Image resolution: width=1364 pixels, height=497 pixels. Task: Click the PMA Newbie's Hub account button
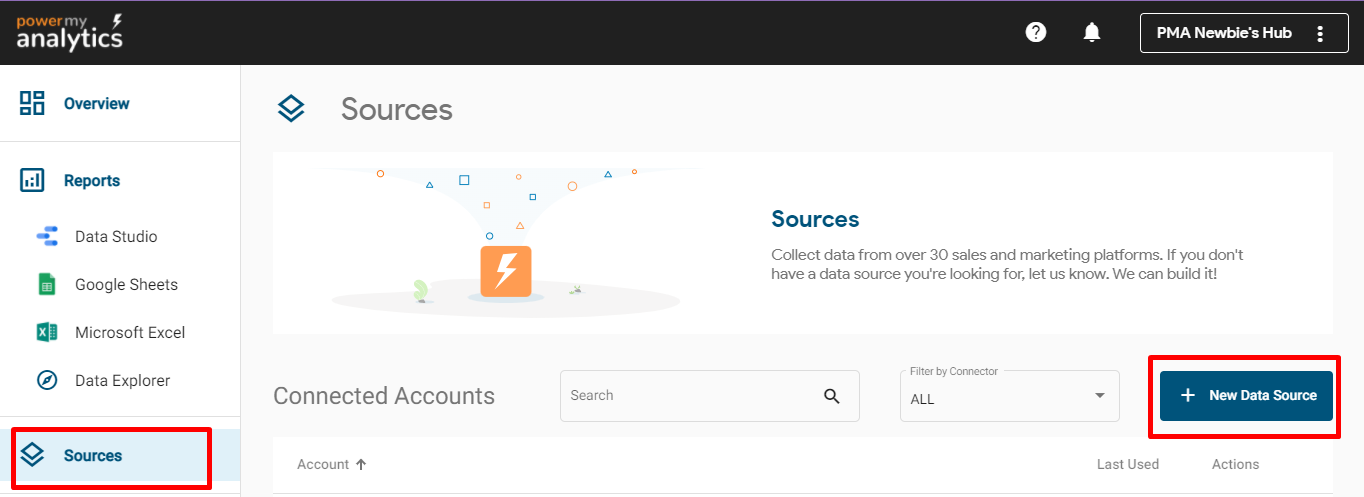coord(1224,33)
